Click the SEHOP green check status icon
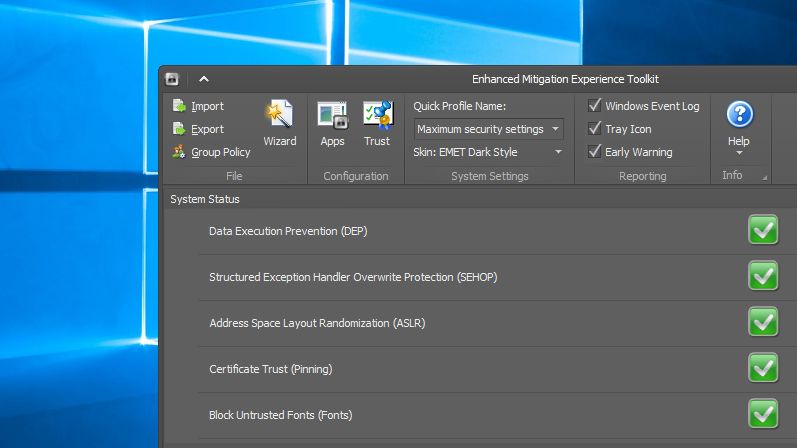 763,276
